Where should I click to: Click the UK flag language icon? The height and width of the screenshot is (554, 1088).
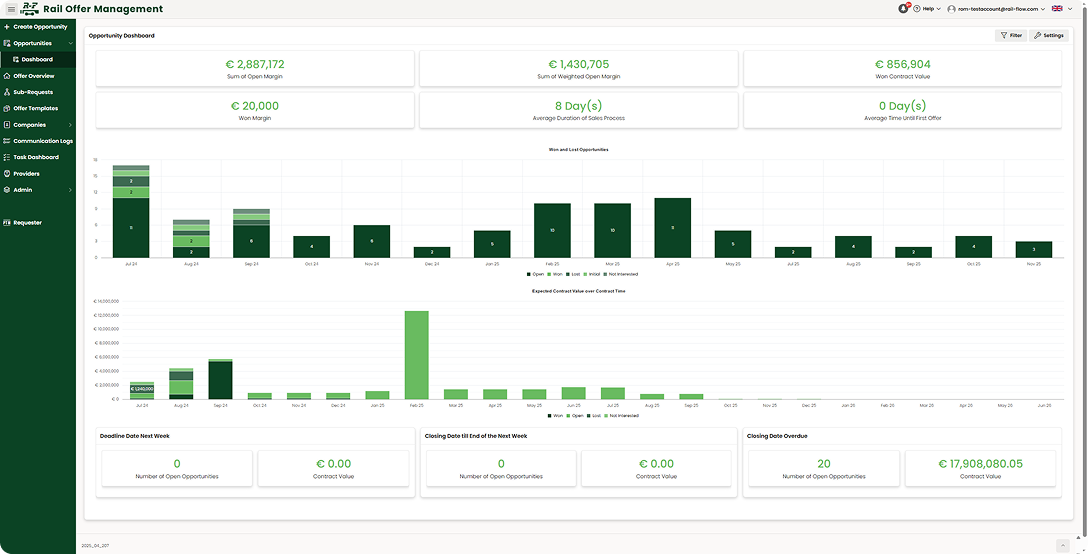point(1057,9)
